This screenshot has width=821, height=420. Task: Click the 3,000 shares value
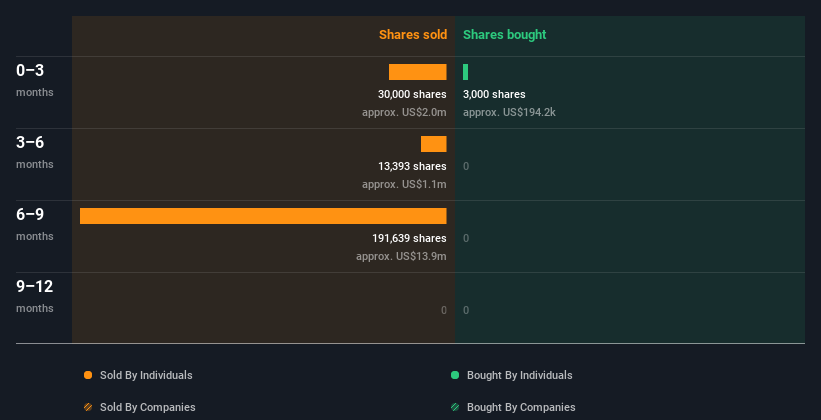pos(494,94)
